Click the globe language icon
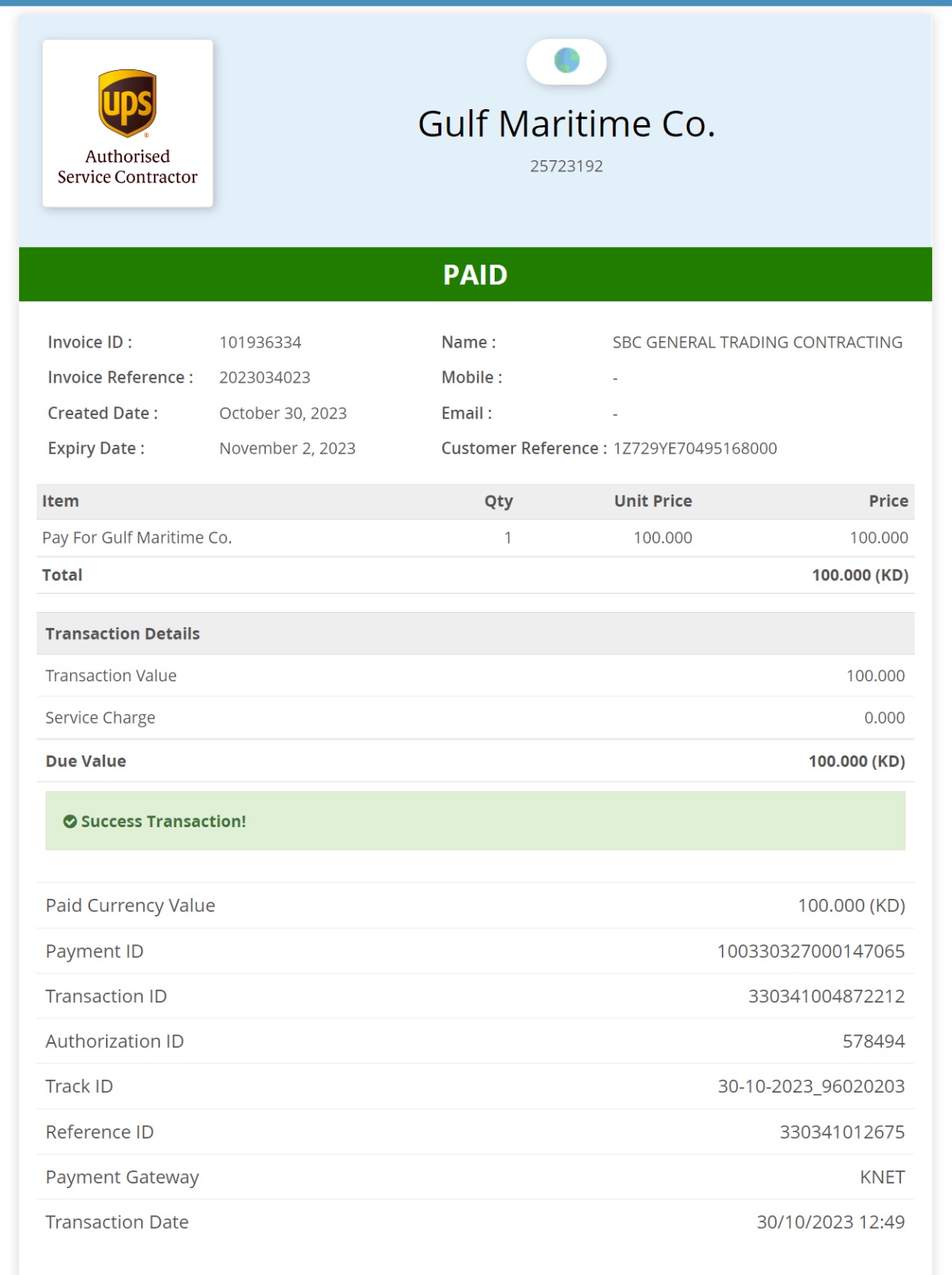Viewport: 952px width, 1275px height. (566, 61)
